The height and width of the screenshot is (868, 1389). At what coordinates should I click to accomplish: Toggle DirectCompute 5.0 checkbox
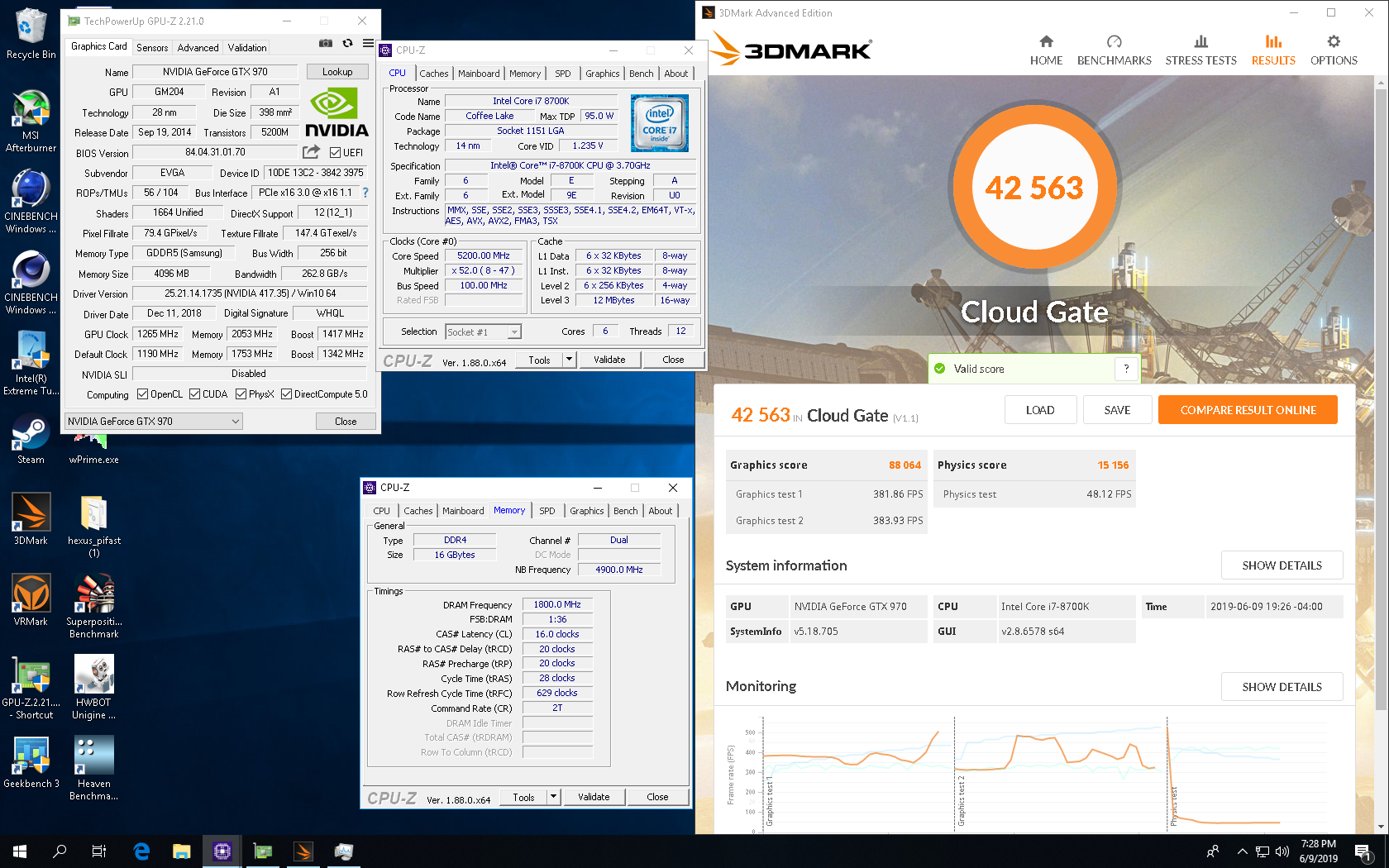286,394
